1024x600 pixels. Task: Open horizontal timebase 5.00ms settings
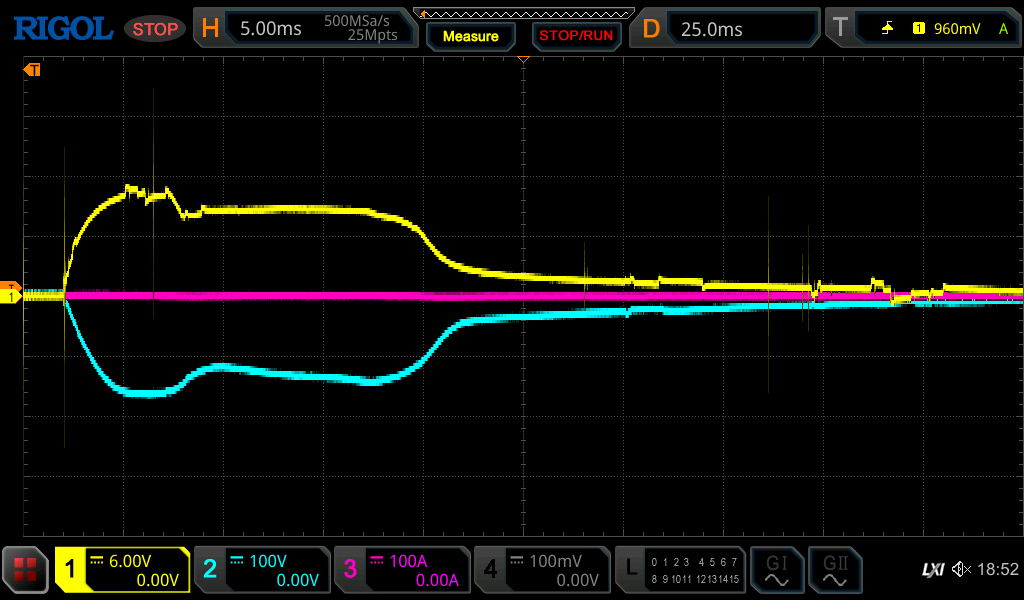pos(305,29)
